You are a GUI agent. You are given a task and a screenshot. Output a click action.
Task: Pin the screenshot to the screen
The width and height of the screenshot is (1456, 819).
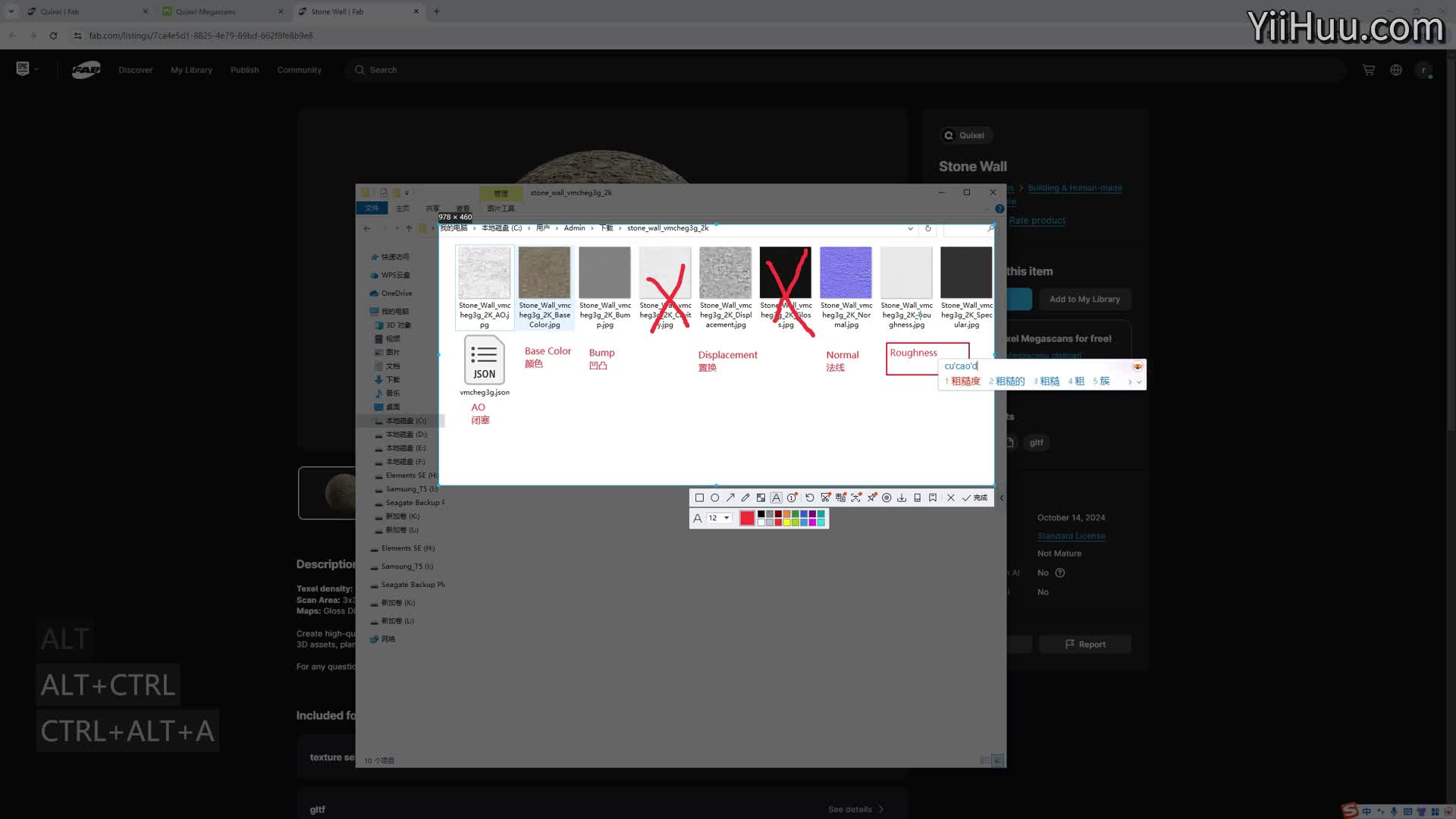(x=871, y=498)
